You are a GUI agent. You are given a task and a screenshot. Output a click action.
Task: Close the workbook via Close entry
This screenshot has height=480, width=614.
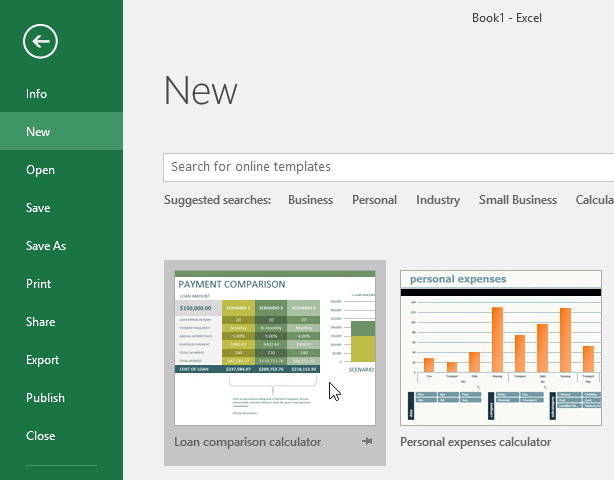[40, 436]
